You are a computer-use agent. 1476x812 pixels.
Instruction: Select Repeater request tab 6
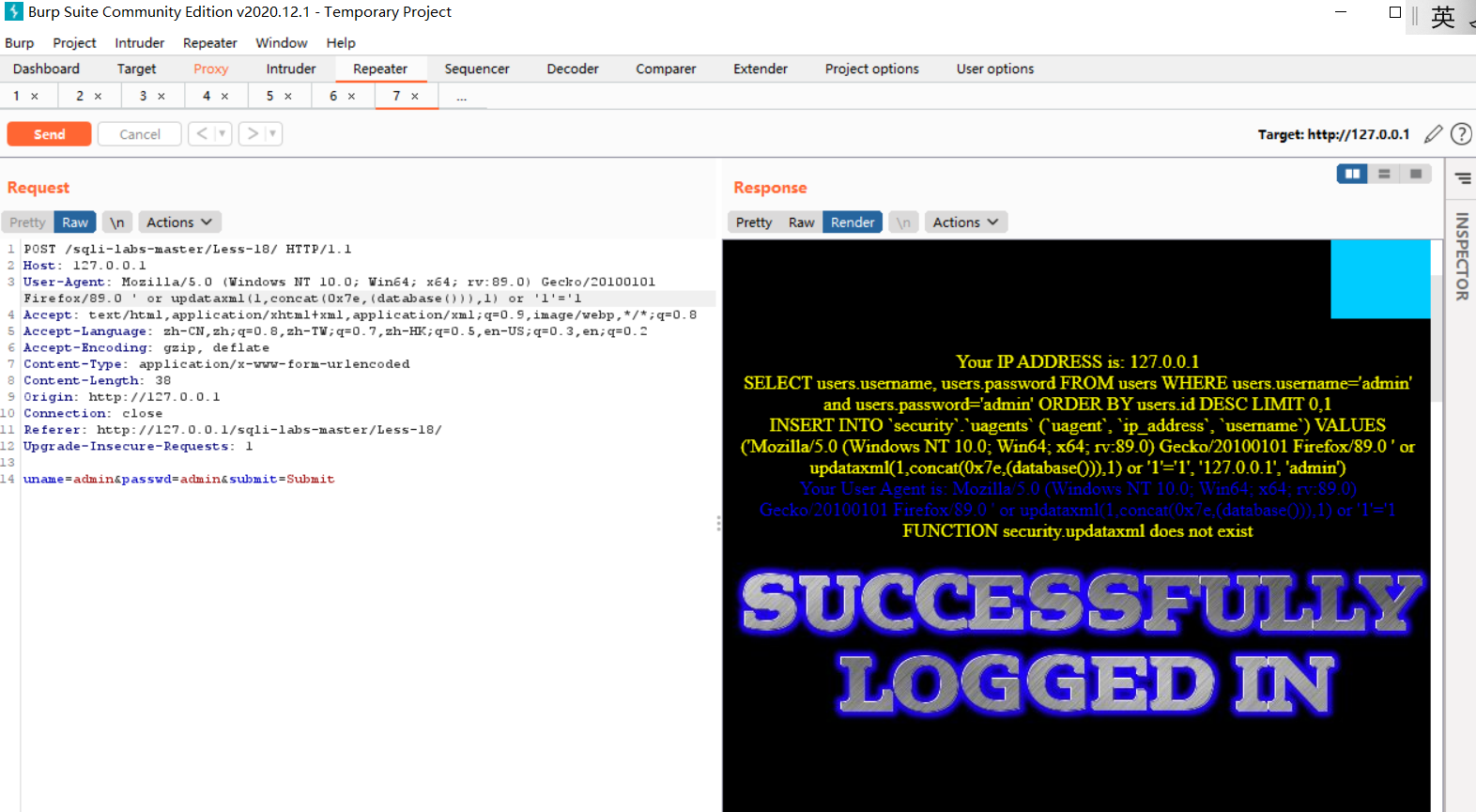333,96
